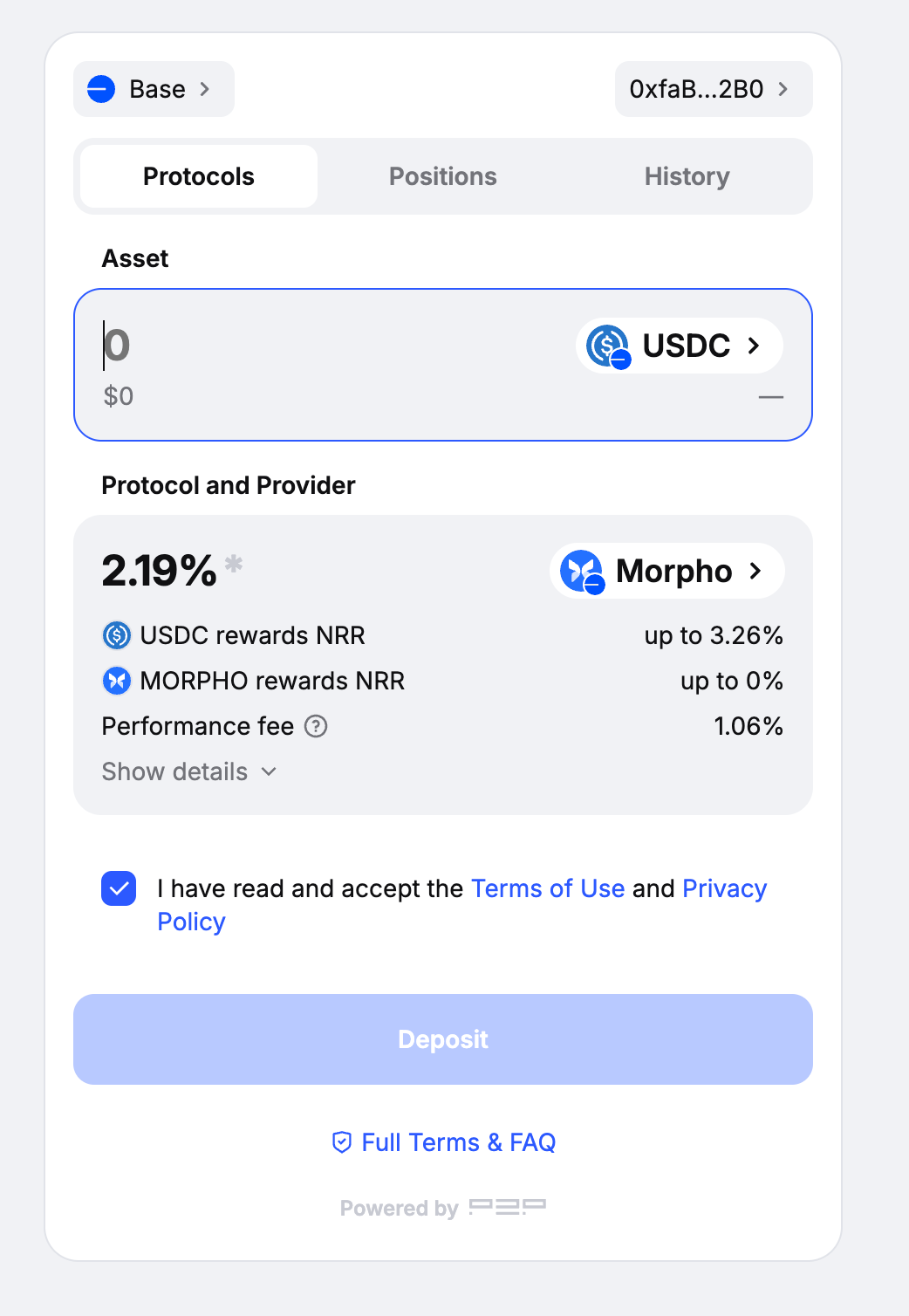Viewport: 909px width, 1316px height.
Task: Open the Full Terms & FAQ link
Action: pyautogui.click(x=458, y=1142)
